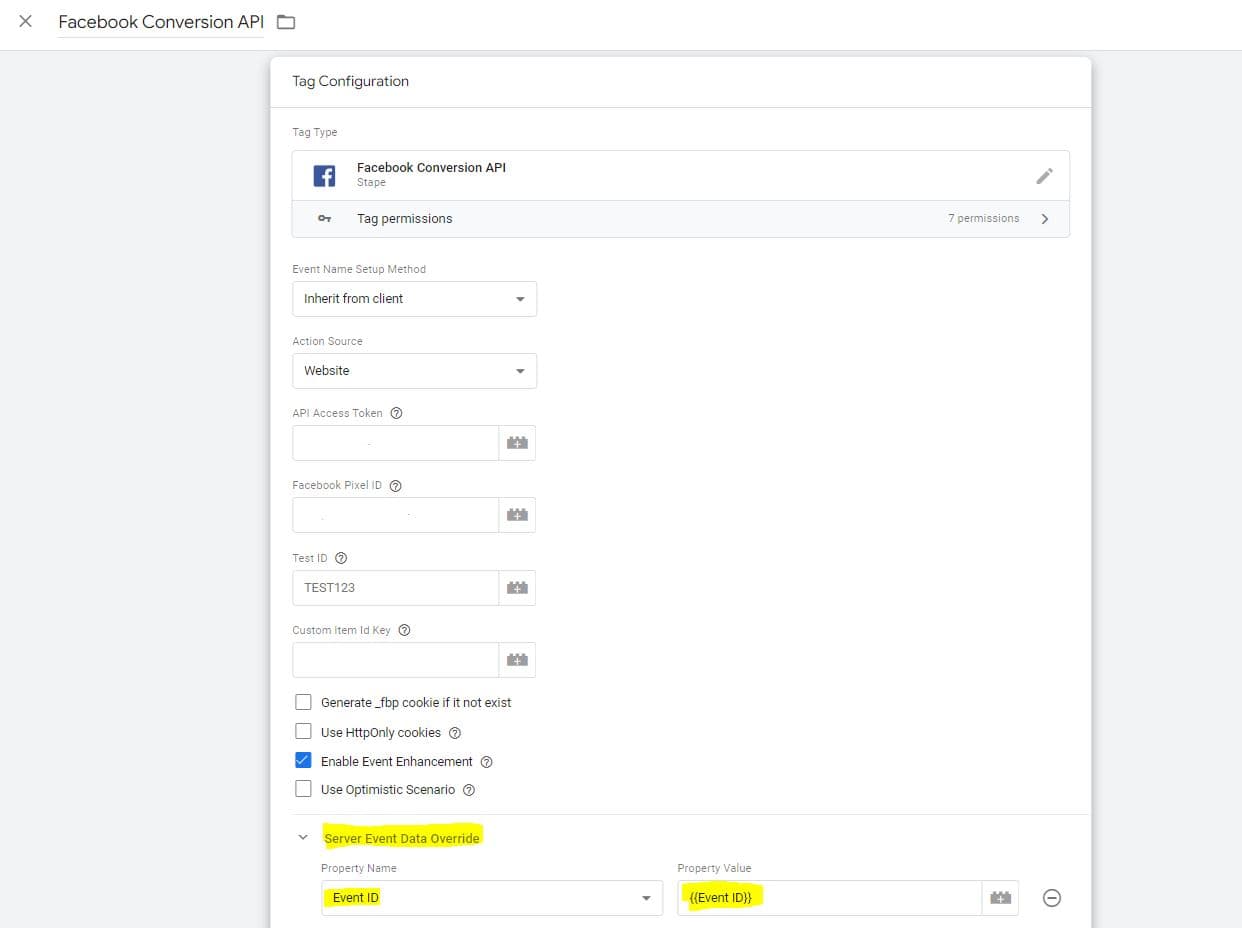Disable Enable Event Enhancement
The image size is (1242, 928).
(303, 760)
